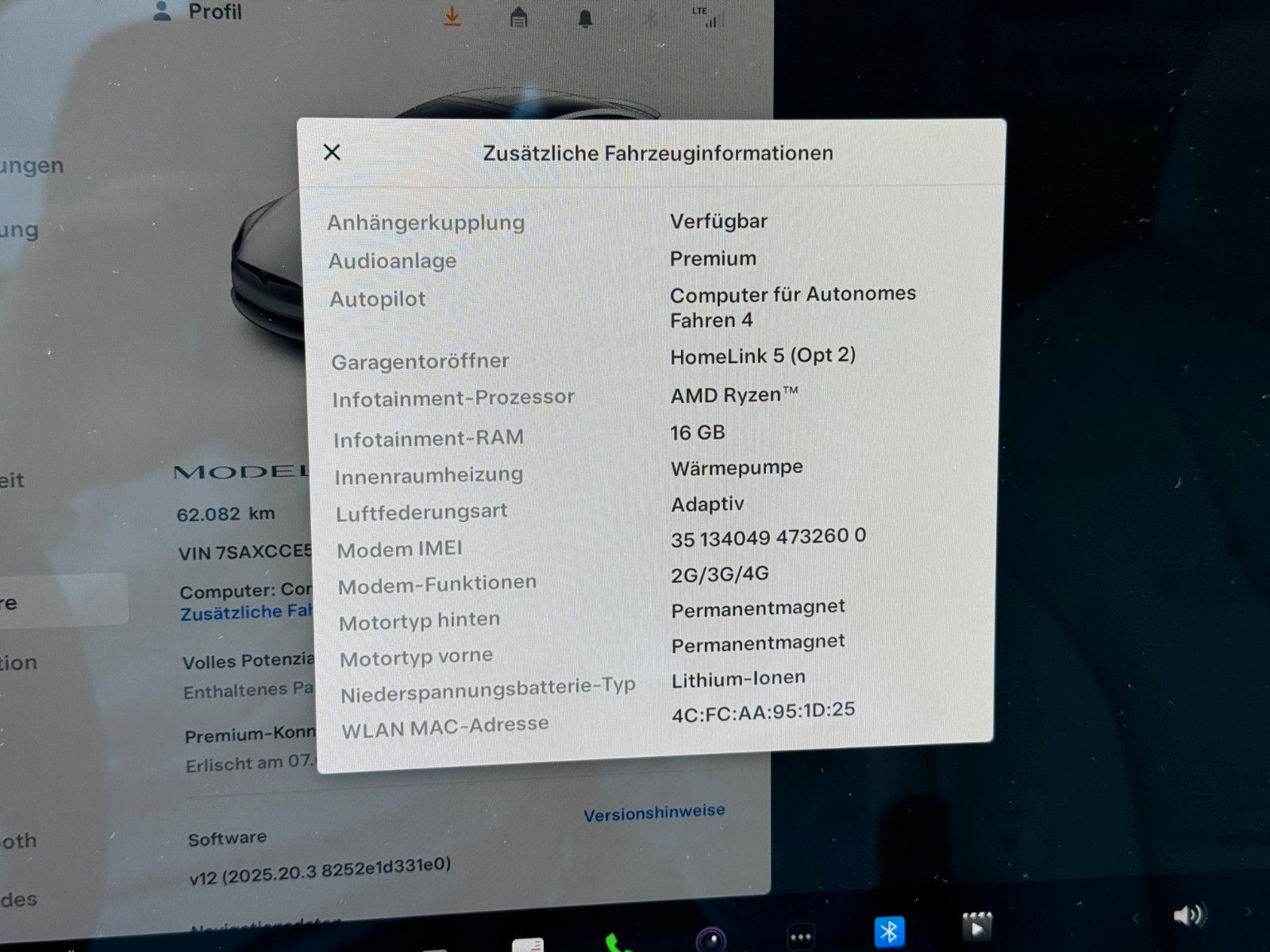Select the Anhängerkupplung label
The width and height of the screenshot is (1270, 952).
coord(426,222)
